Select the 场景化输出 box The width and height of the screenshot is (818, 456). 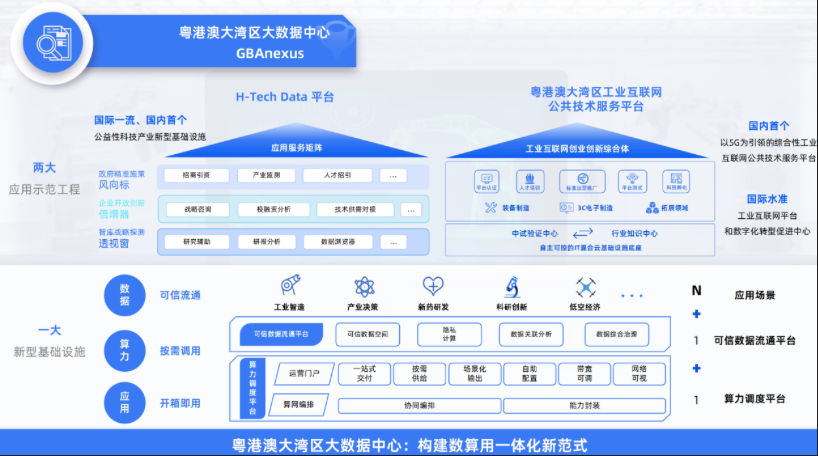(x=475, y=374)
